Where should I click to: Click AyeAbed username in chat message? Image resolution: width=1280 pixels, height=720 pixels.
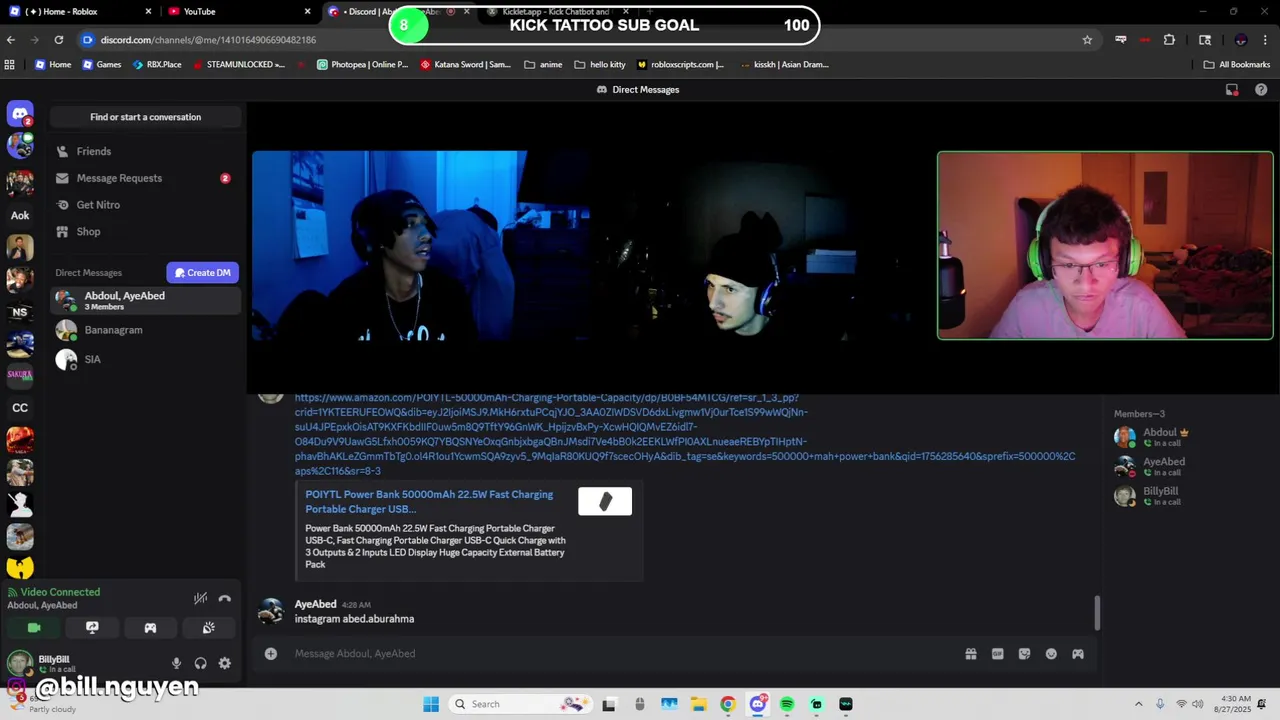[x=315, y=604]
